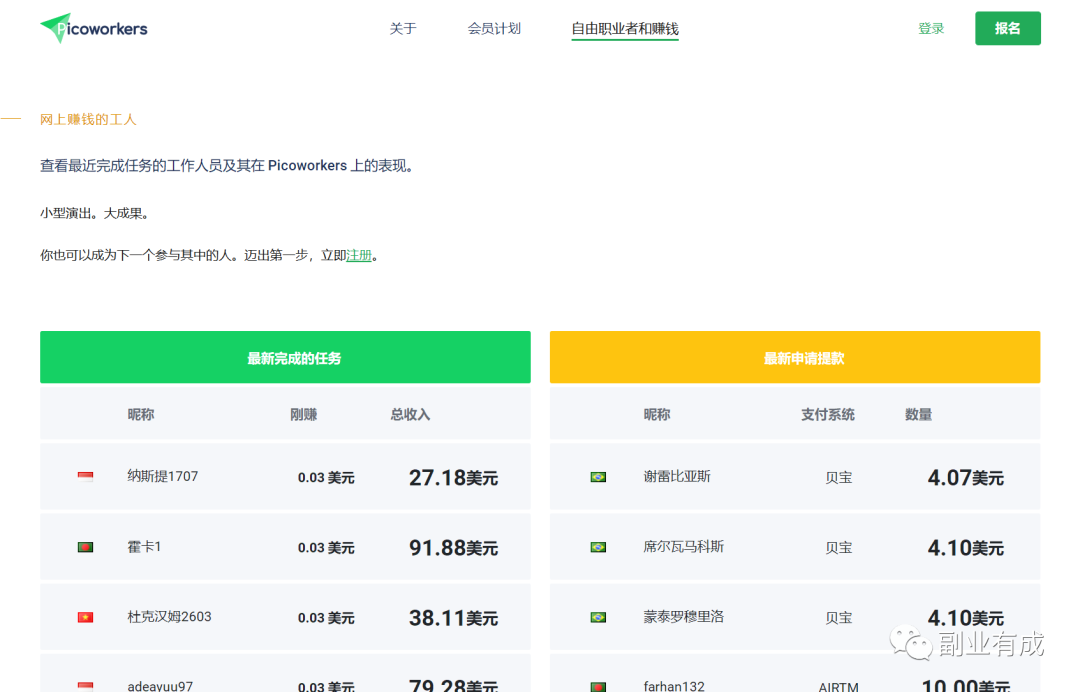Open the 注册 link
The height and width of the screenshot is (692, 1080).
click(x=359, y=255)
